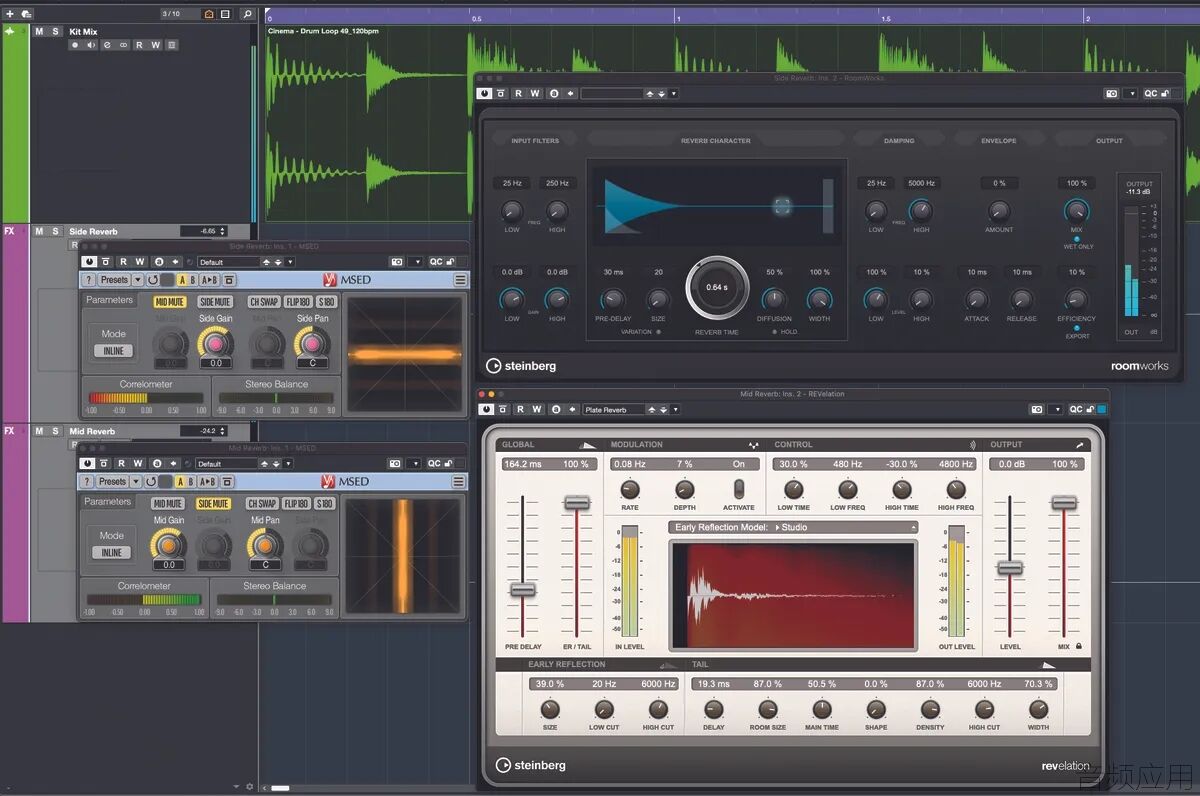The width and height of the screenshot is (1200, 796).
Task: Click snapshot camera icon in REVelation window
Action: [1038, 409]
